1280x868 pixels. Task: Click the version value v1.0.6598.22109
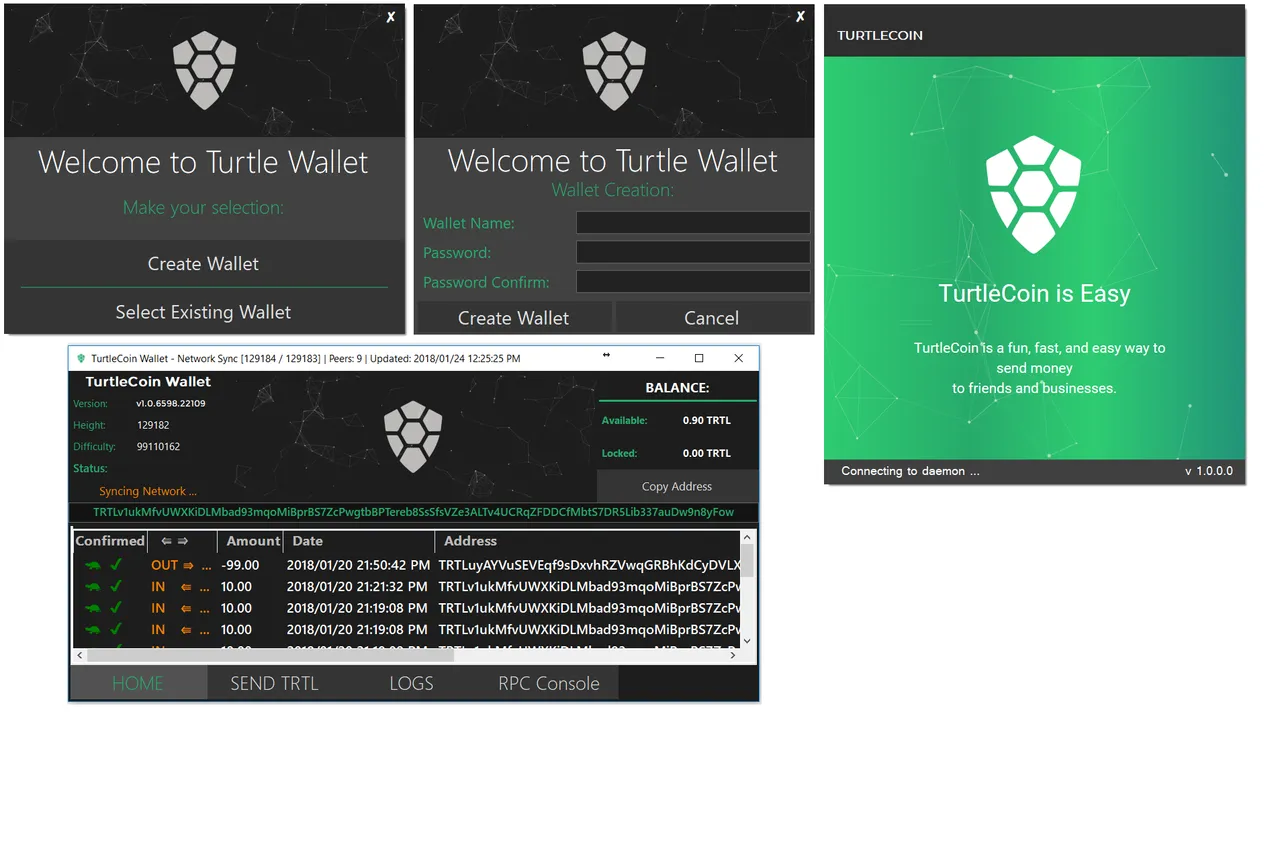(171, 403)
